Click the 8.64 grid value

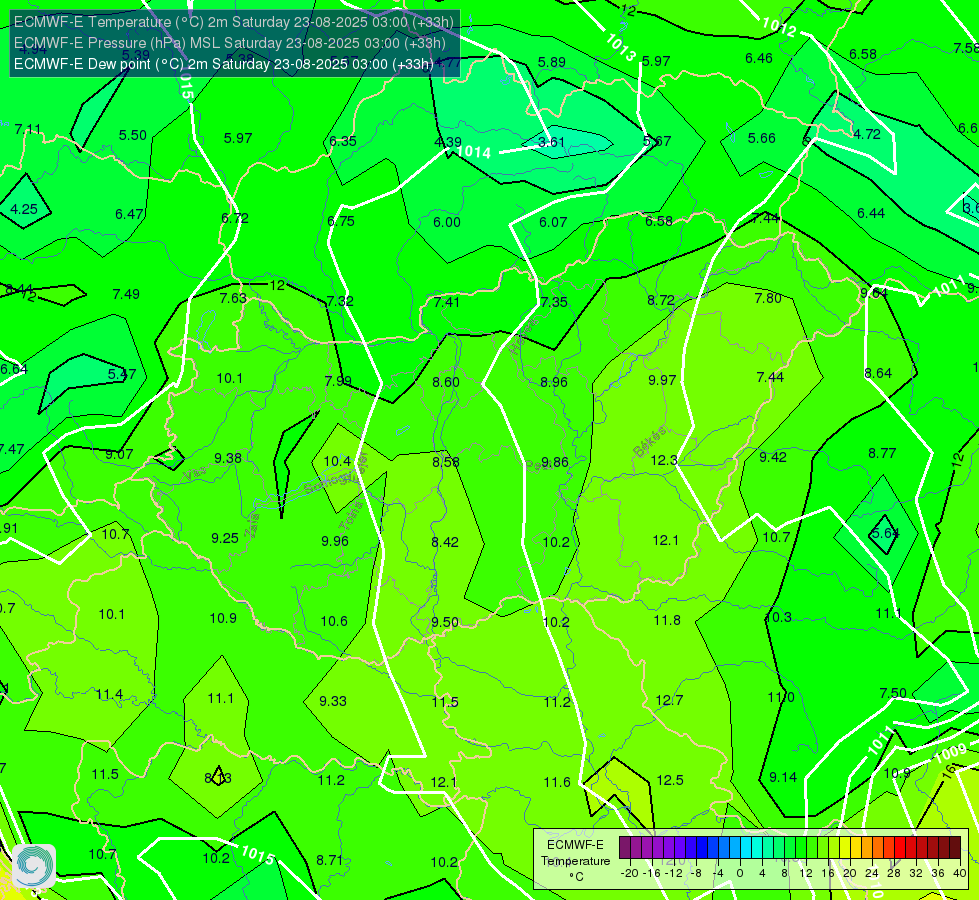point(878,373)
